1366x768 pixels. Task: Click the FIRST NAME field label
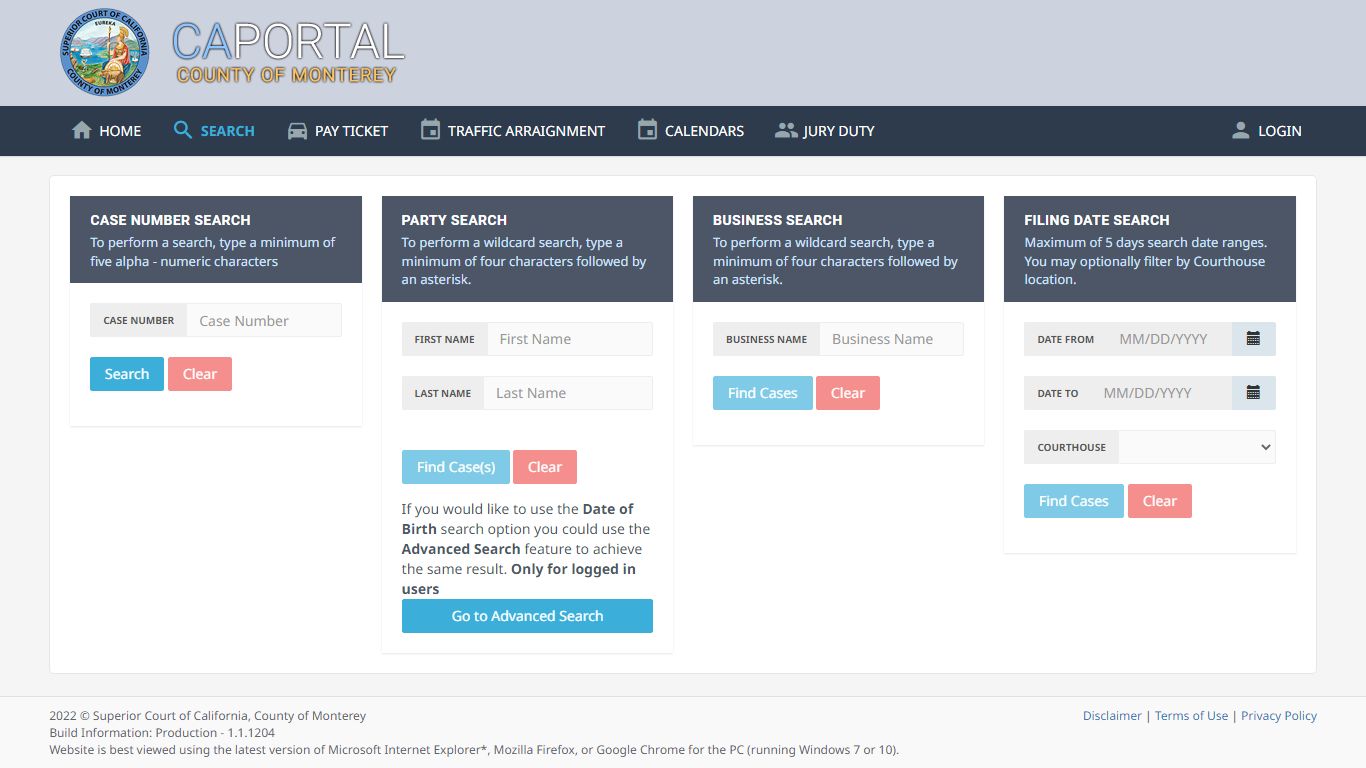[x=445, y=339]
